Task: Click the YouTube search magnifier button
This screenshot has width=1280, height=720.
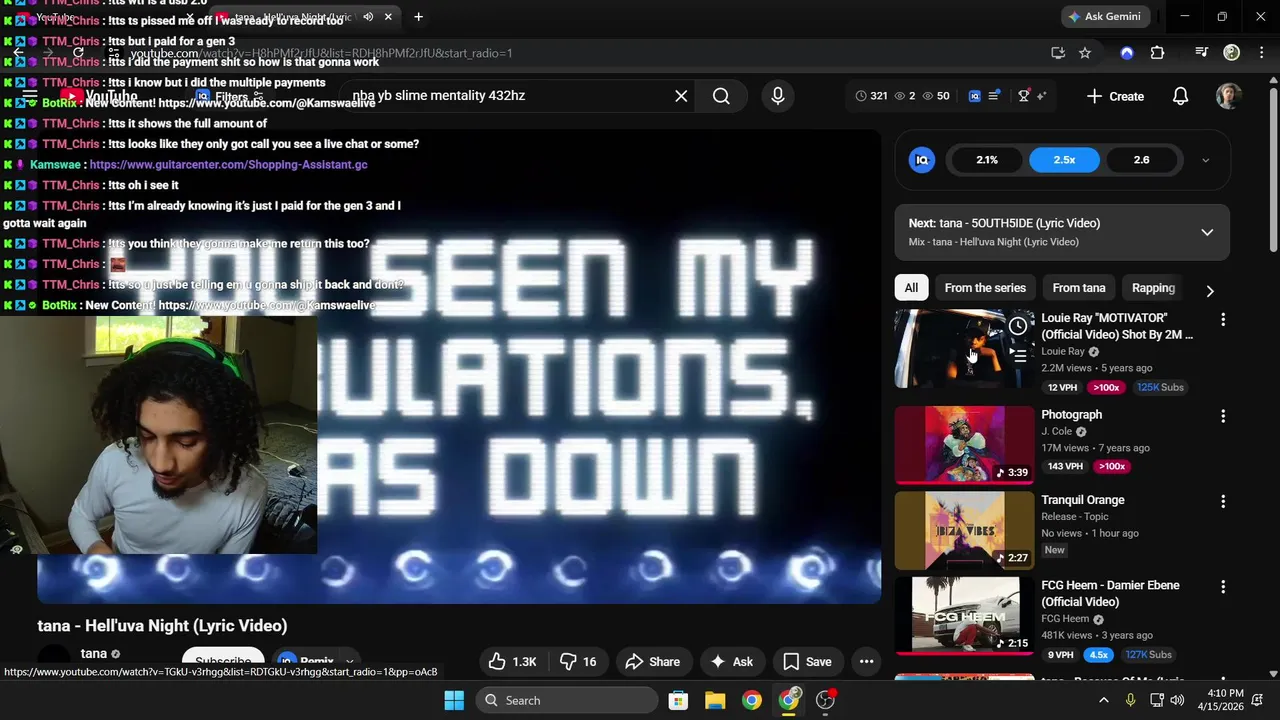Action: 721,96
